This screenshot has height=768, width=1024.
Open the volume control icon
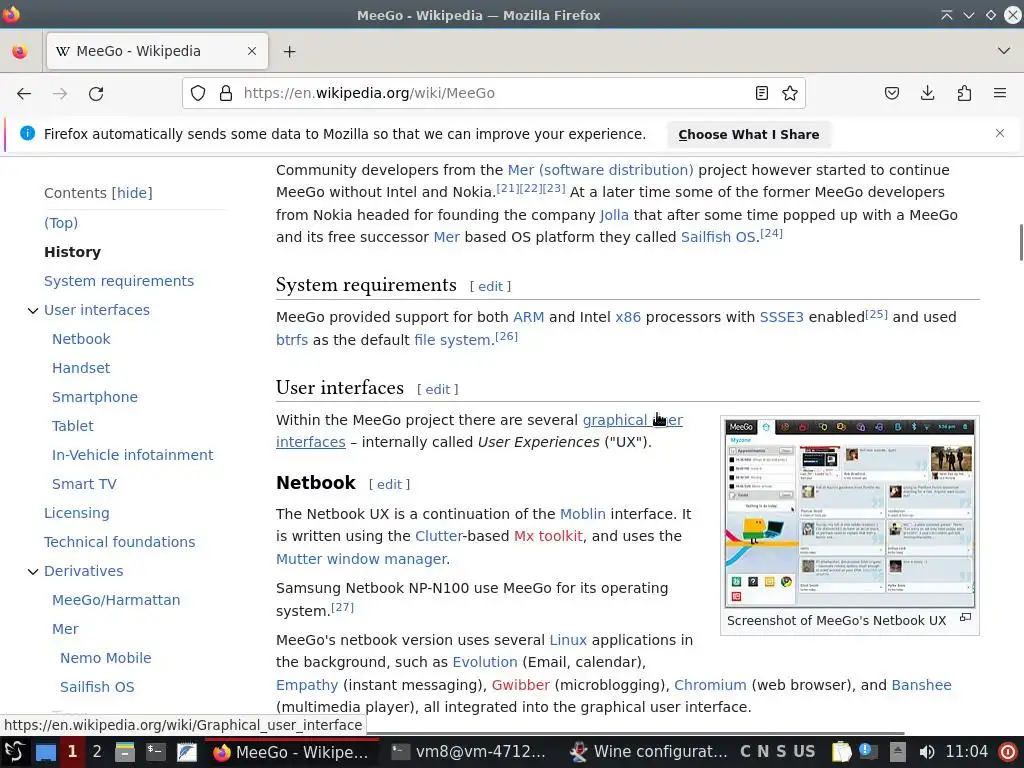pyautogui.click(x=926, y=752)
